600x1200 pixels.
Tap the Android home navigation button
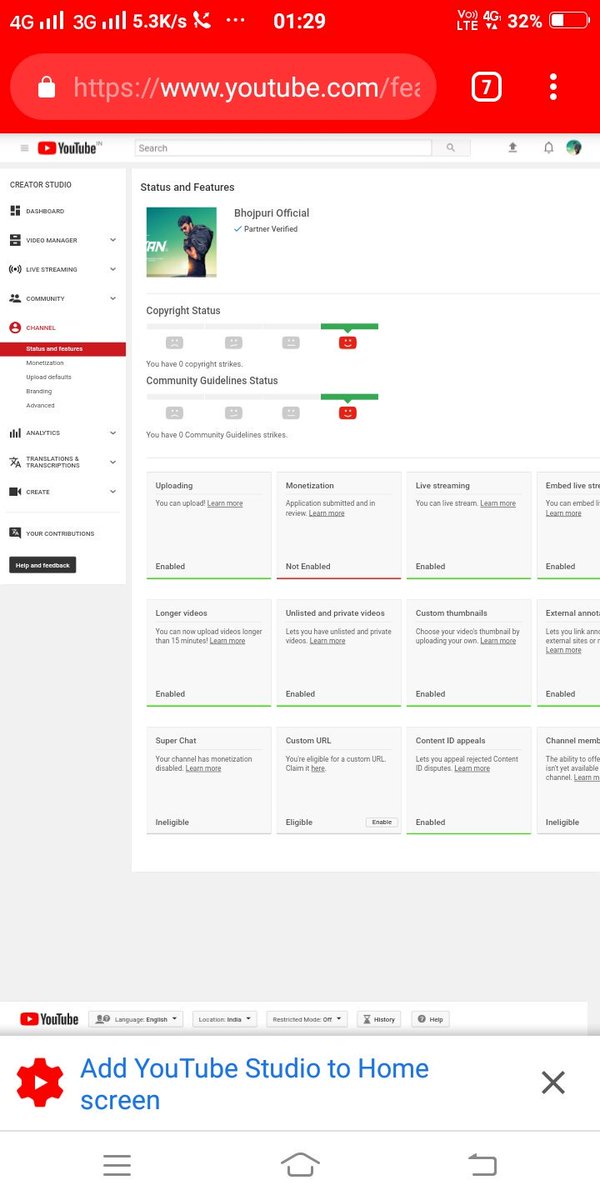tap(300, 1164)
